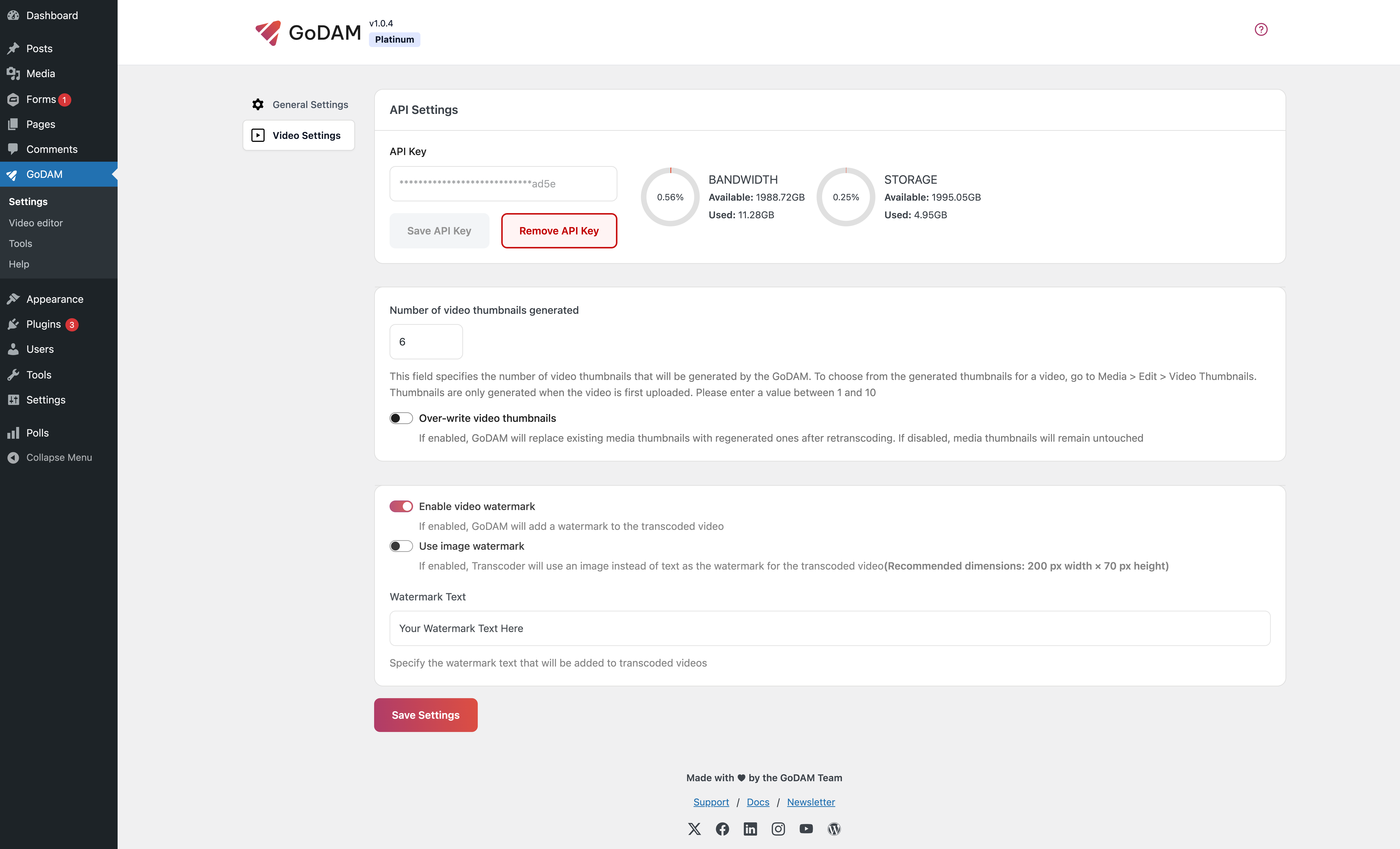Click the Comments bubble icon
Viewport: 1400px width, 849px height.
pyautogui.click(x=13, y=149)
